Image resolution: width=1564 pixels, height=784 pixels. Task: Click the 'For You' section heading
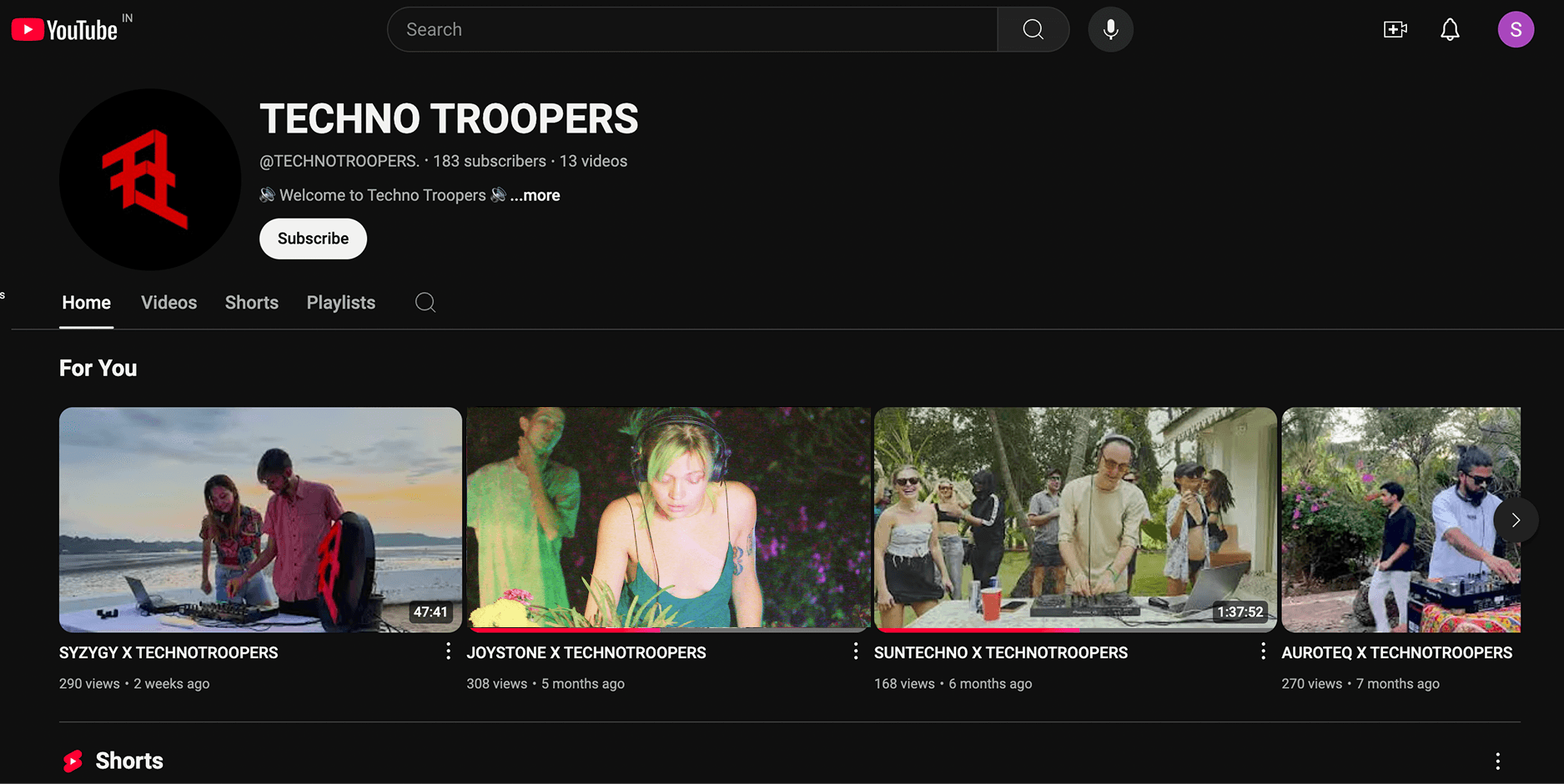pos(98,368)
